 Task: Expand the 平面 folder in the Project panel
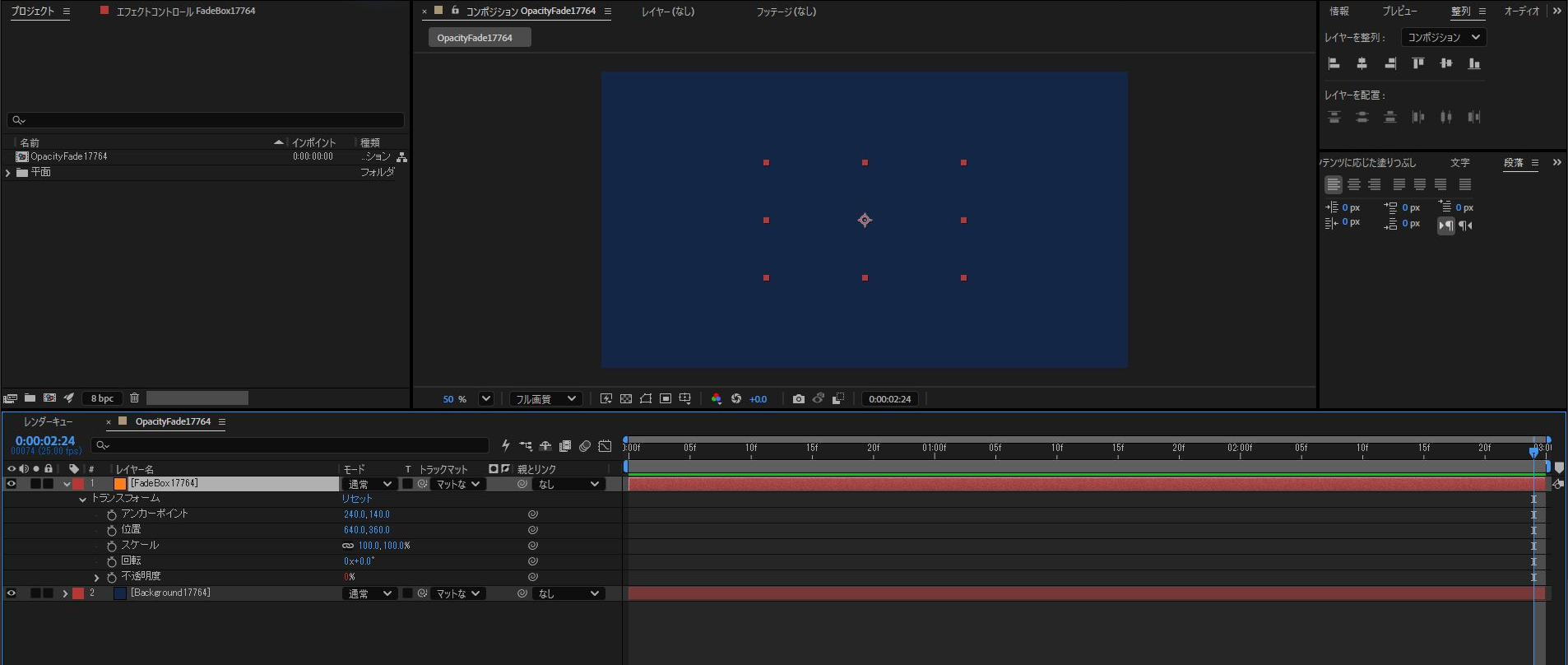click(8, 173)
